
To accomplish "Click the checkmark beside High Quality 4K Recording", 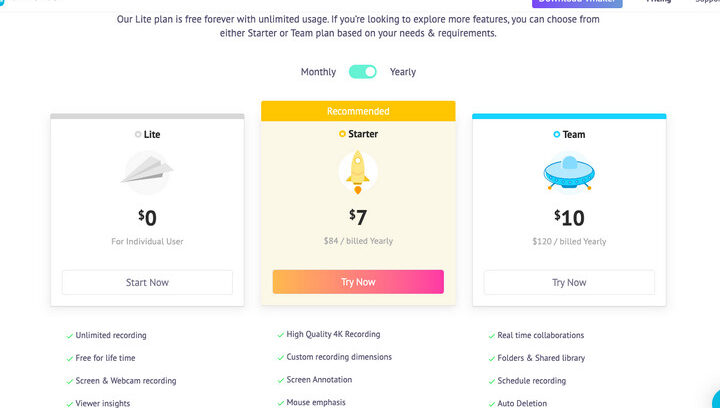I will coord(279,335).
